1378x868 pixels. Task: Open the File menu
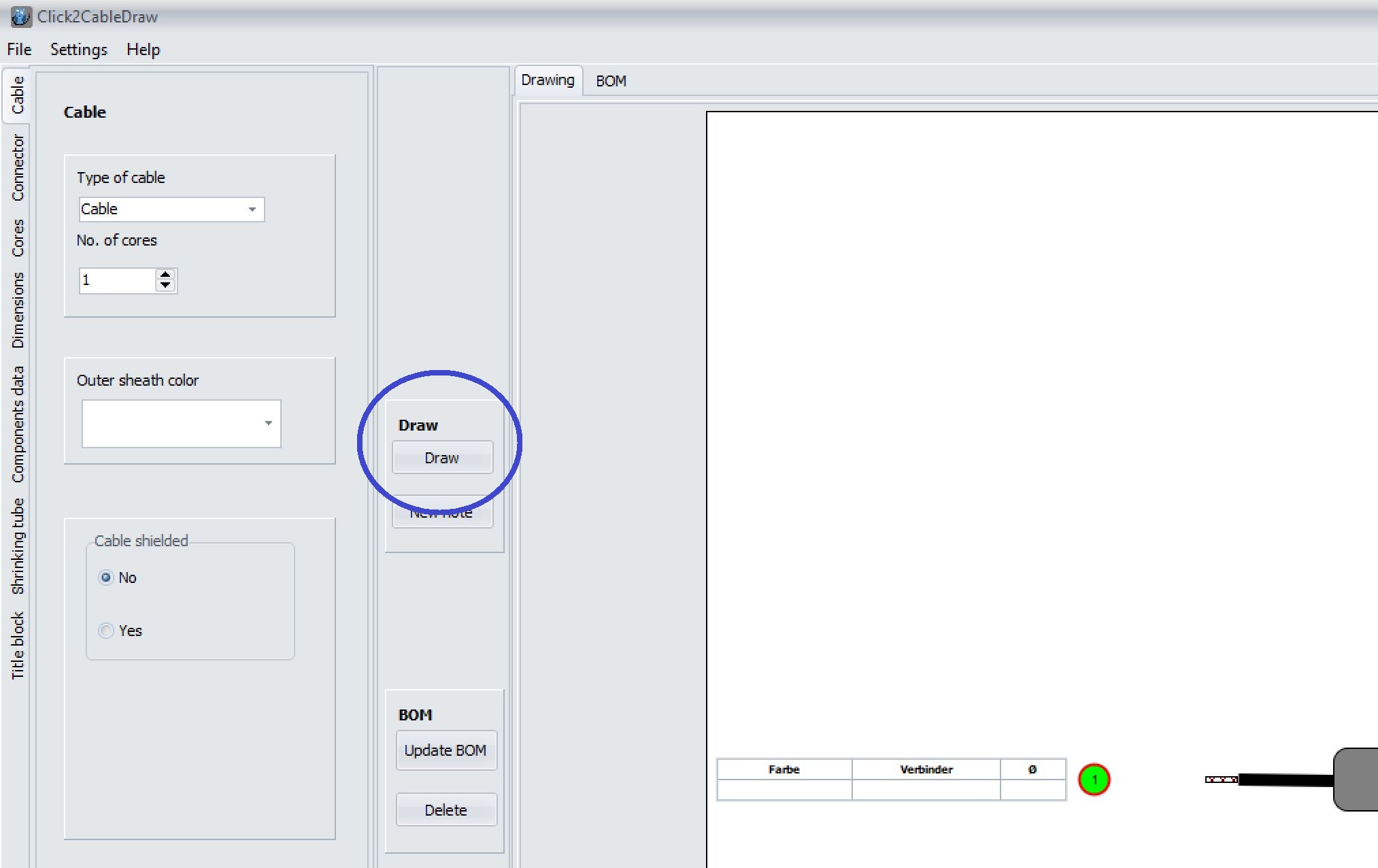(x=19, y=50)
